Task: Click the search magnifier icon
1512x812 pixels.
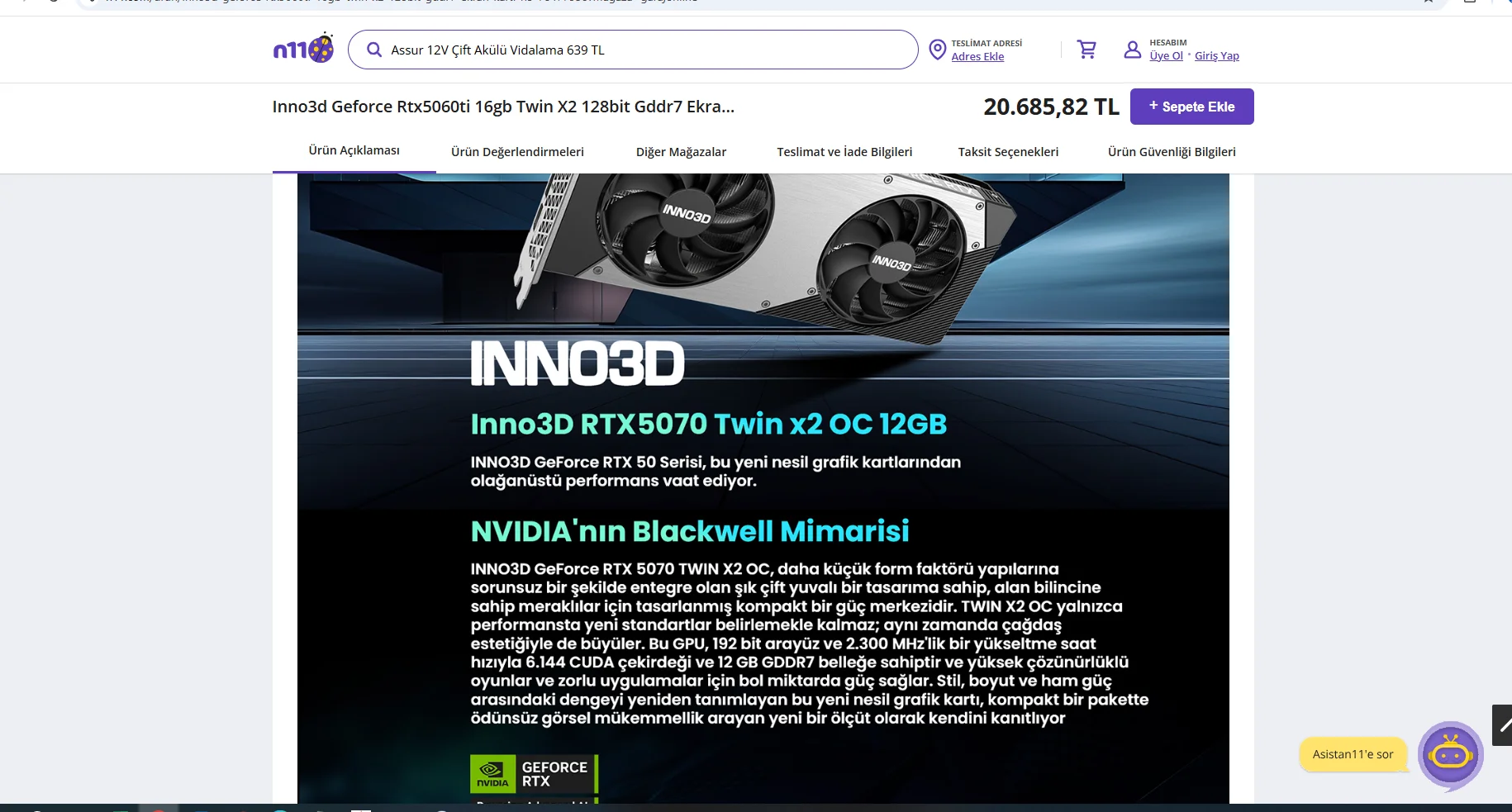Action: (x=374, y=50)
